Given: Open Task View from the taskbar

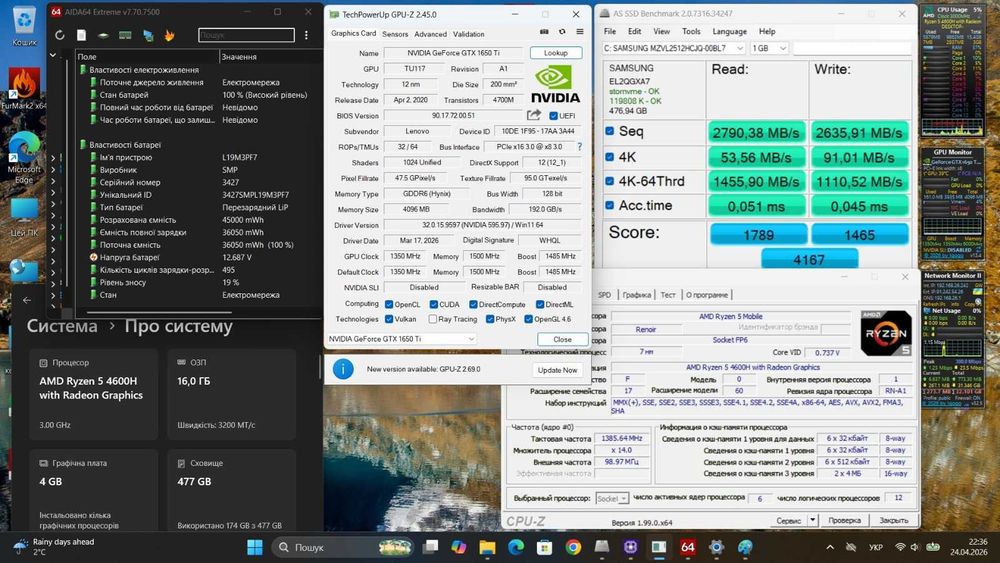Looking at the screenshot, I should click(431, 547).
